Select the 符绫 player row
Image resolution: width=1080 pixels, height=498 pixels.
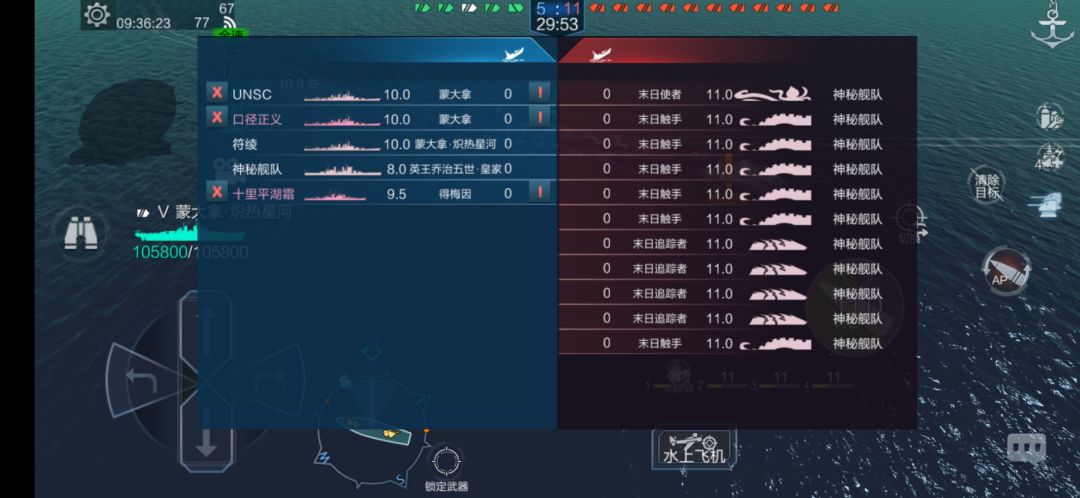(377, 144)
